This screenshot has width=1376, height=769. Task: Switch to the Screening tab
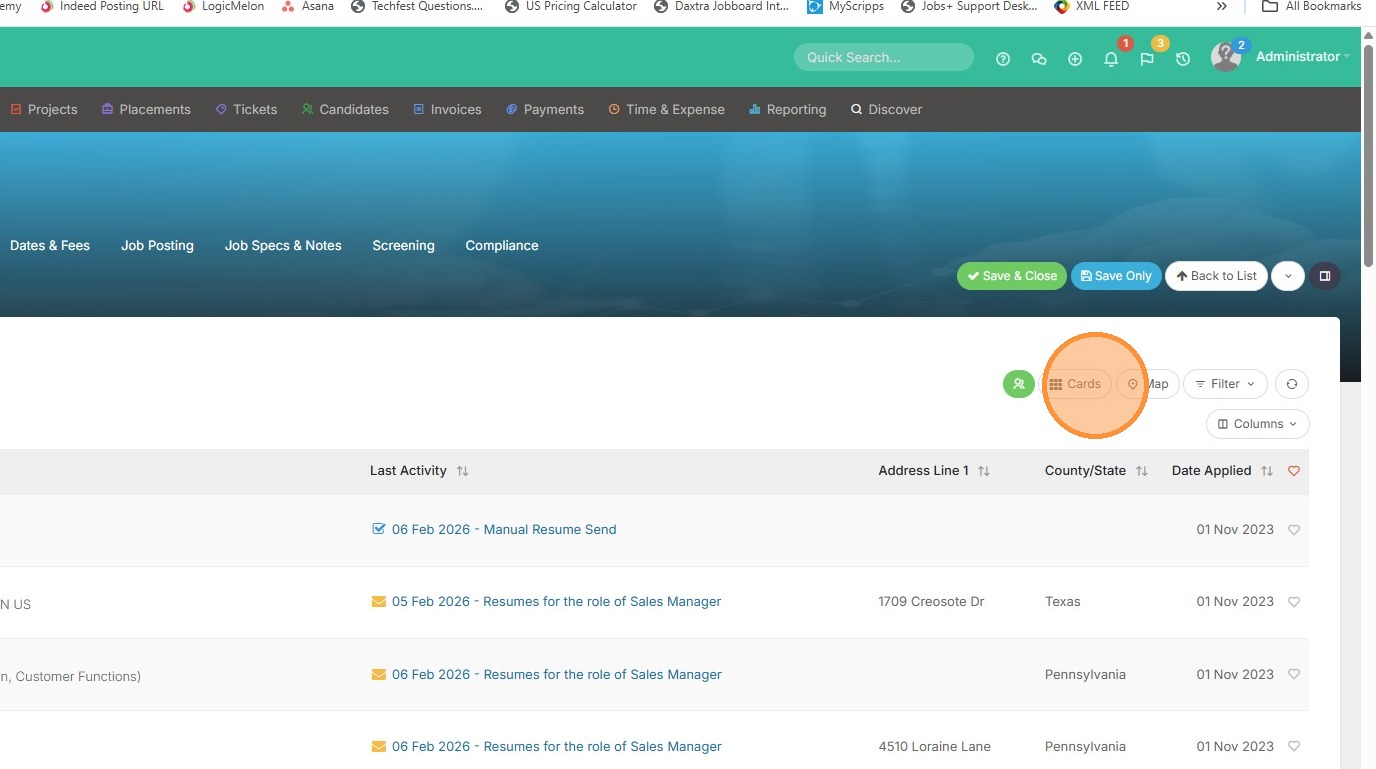(403, 245)
